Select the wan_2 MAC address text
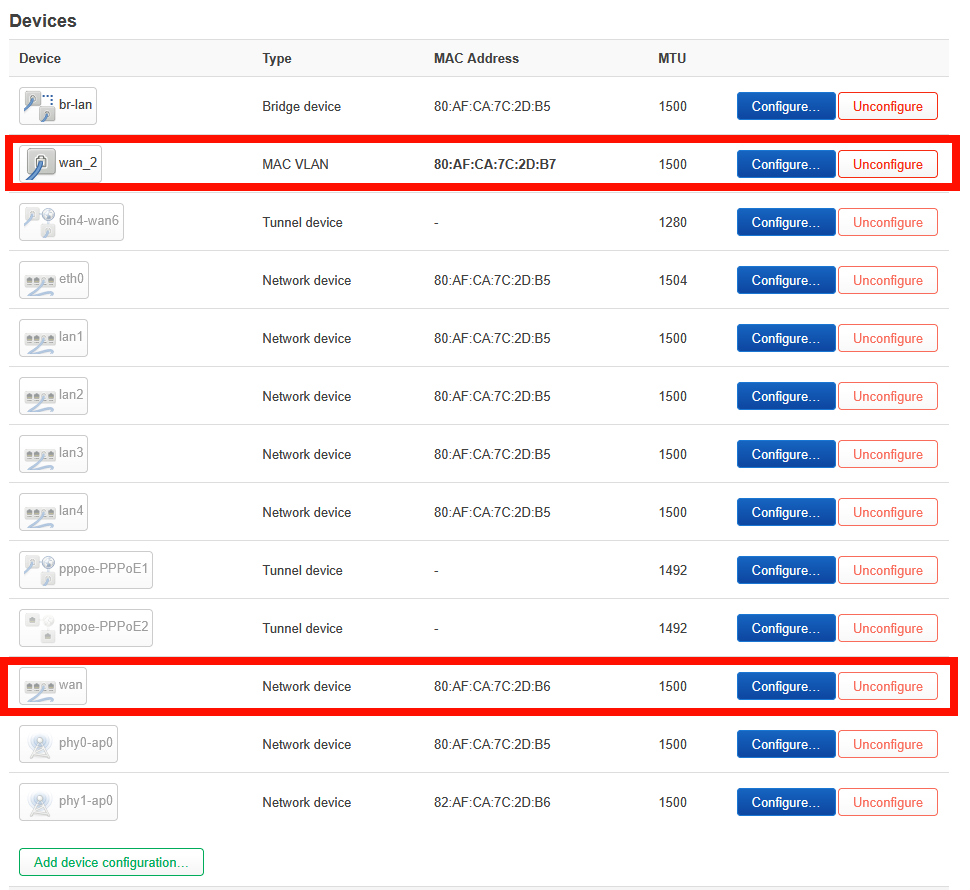Viewport: 970px width, 890px height. tap(494, 164)
